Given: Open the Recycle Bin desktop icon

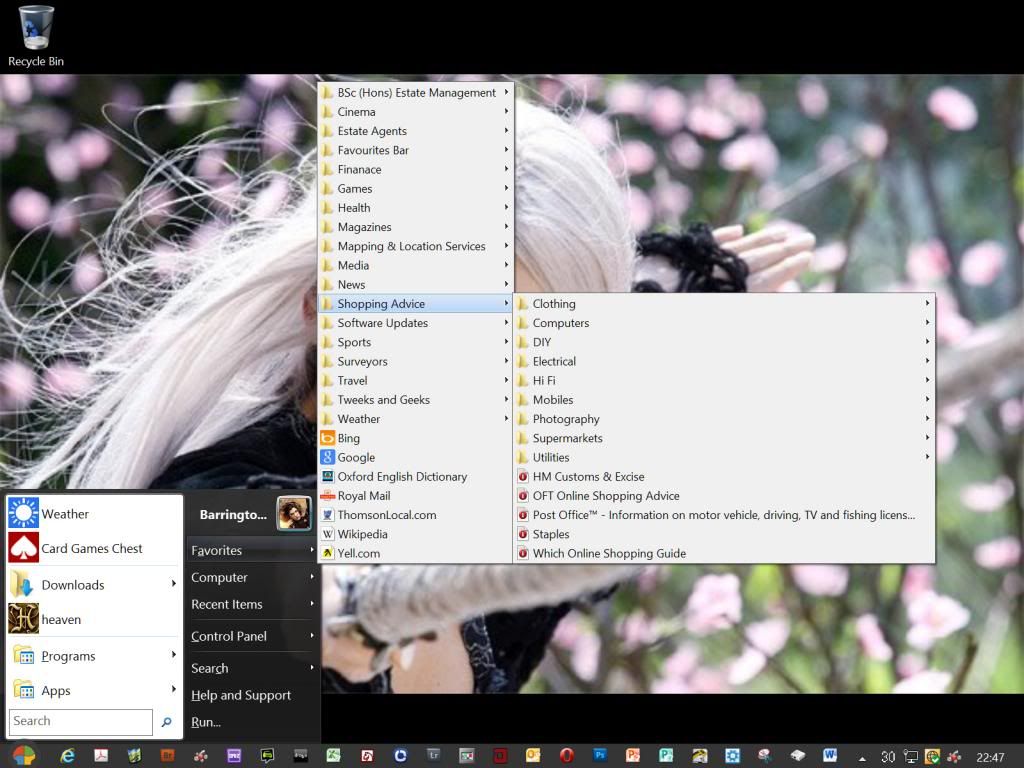Looking at the screenshot, I should [x=35, y=36].
